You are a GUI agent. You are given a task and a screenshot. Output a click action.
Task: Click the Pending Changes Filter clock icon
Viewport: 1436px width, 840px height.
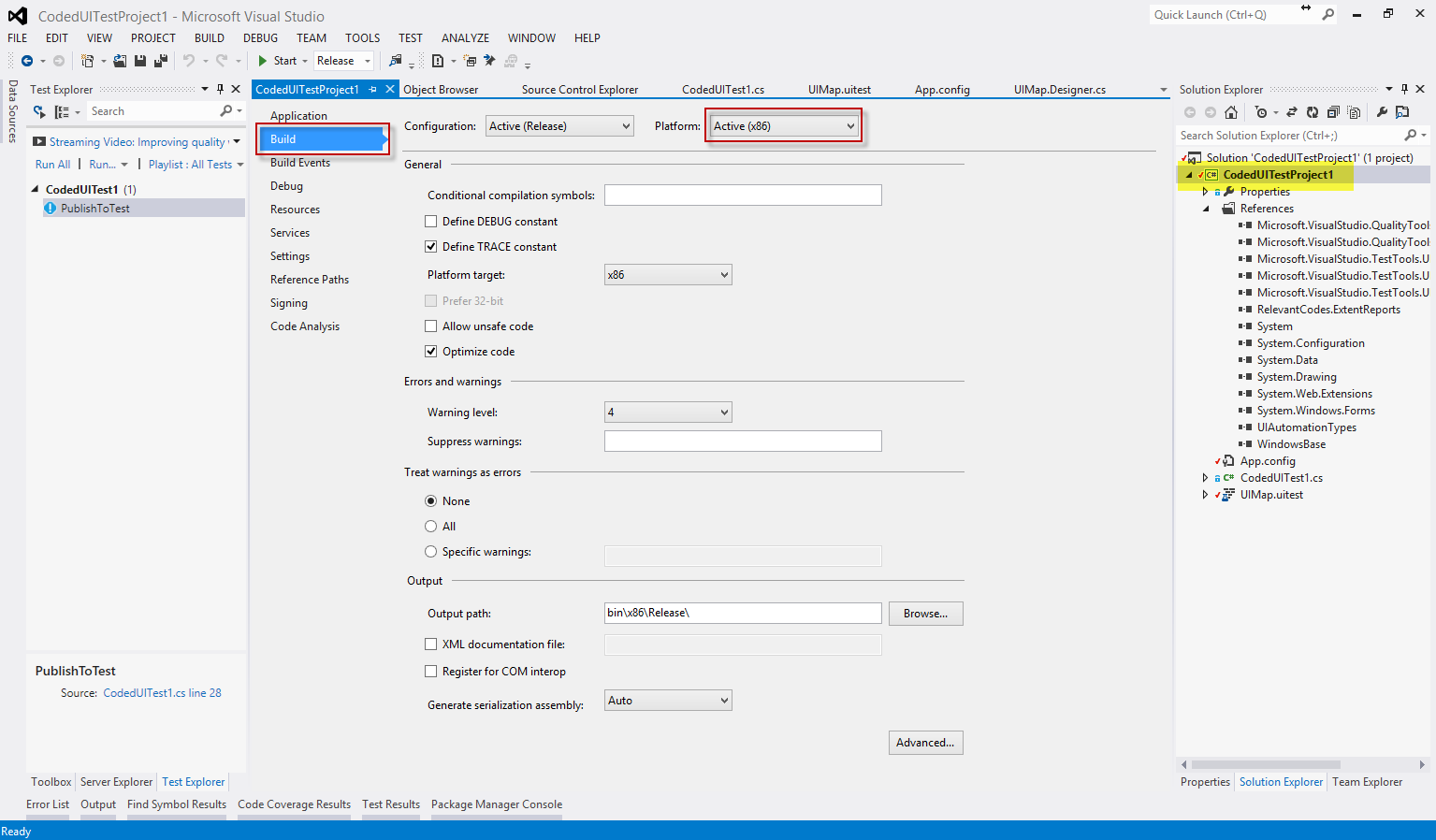1261,112
